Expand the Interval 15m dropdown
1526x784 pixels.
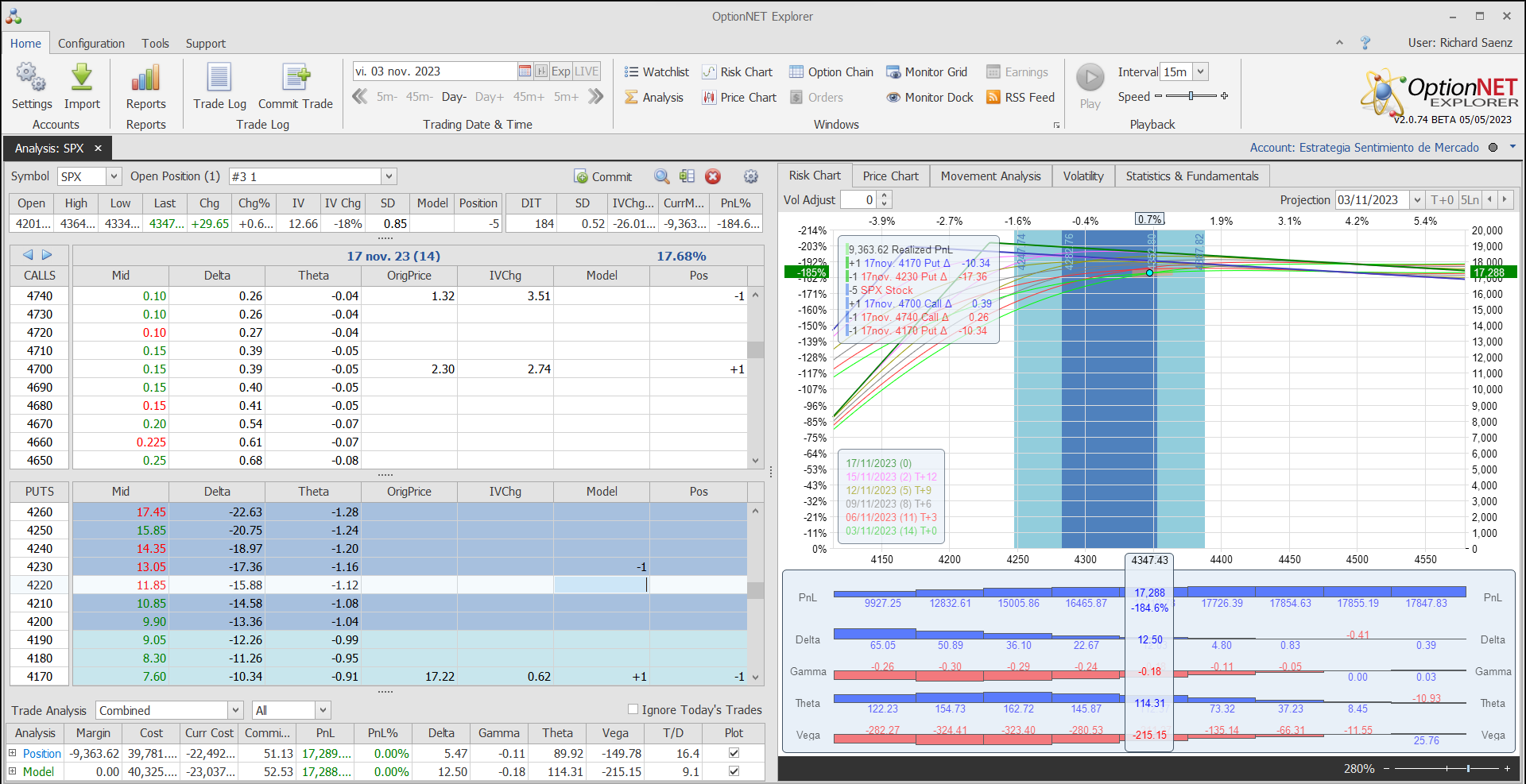point(1200,72)
